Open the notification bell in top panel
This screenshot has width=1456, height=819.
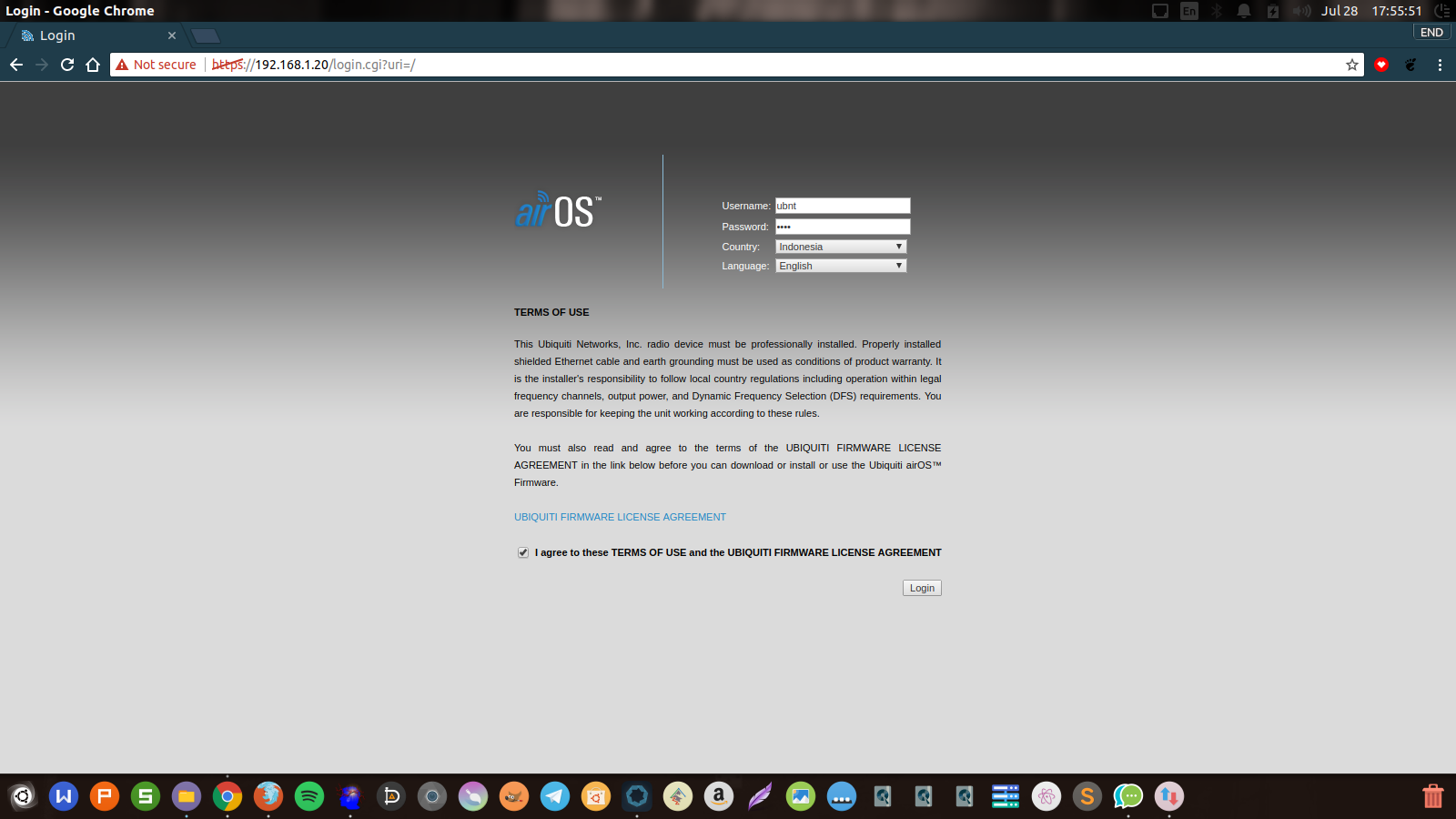pyautogui.click(x=1244, y=11)
